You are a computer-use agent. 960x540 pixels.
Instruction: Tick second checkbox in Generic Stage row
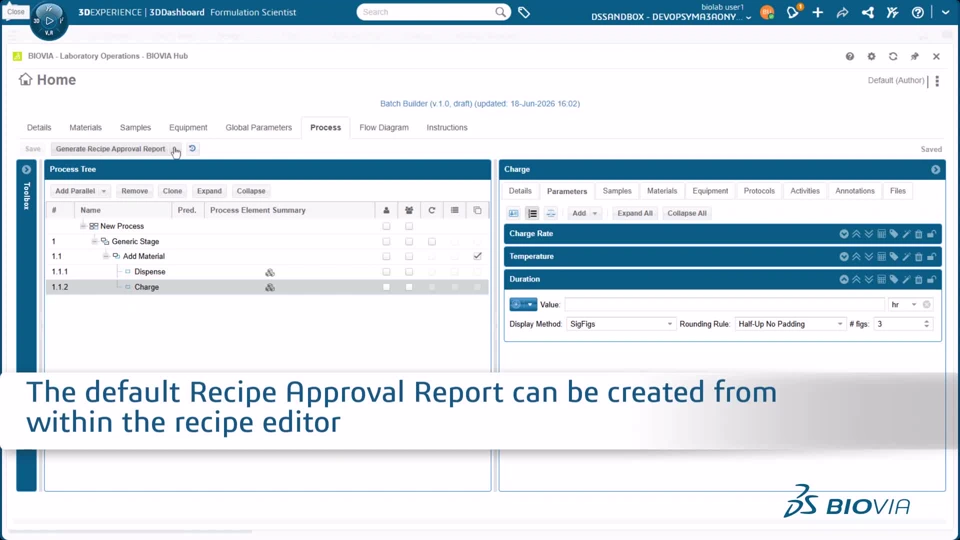coord(409,241)
